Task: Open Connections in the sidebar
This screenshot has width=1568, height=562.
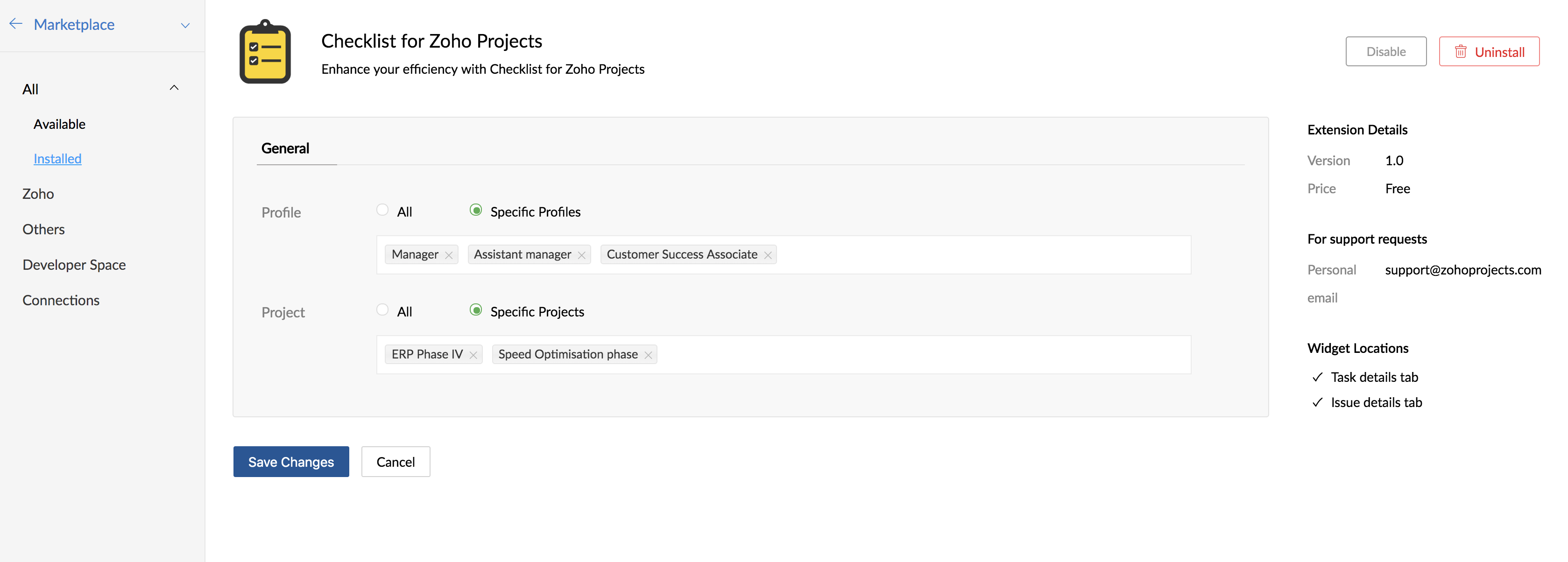Action: 61,301
